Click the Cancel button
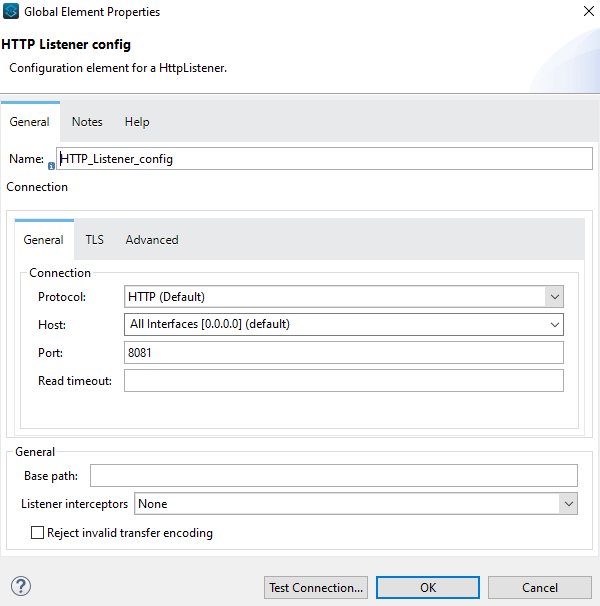 pos(540,587)
